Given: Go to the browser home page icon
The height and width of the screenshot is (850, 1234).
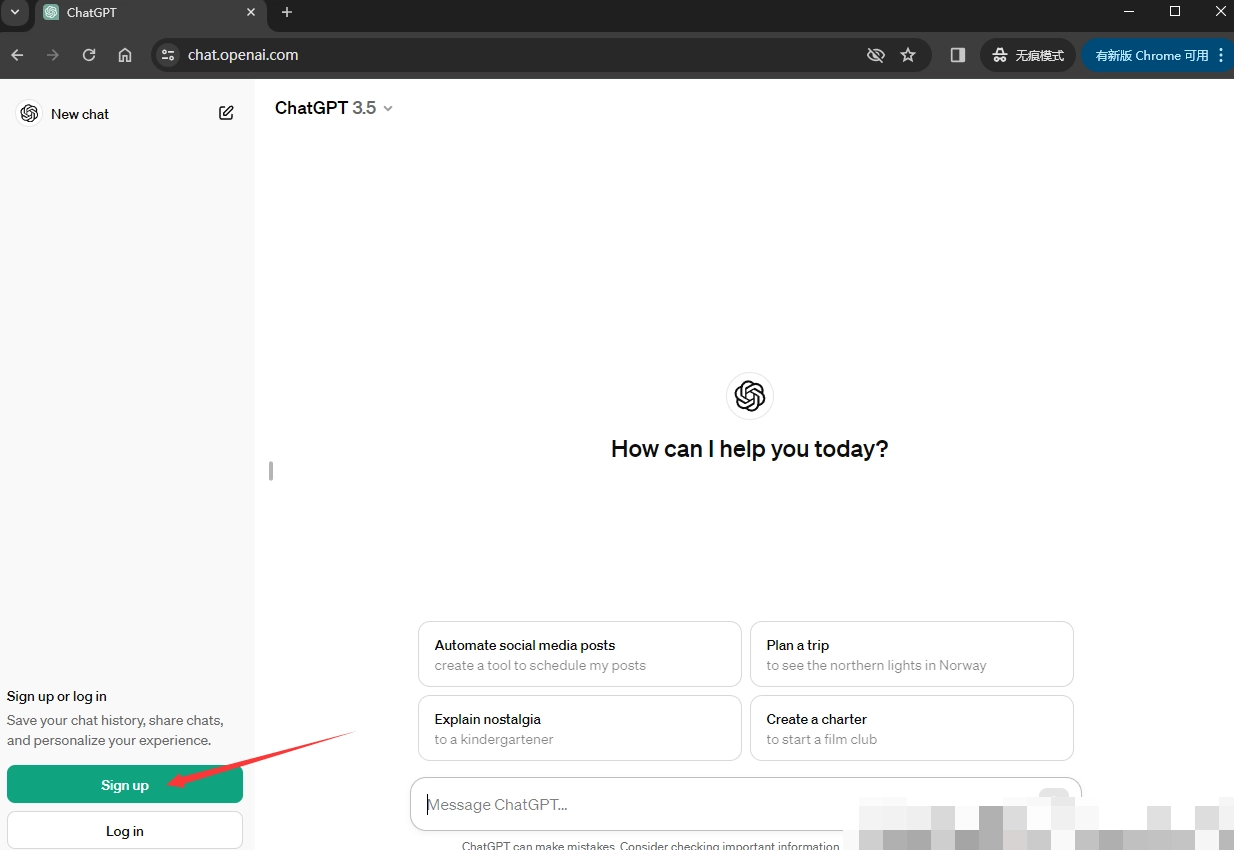Looking at the screenshot, I should (125, 55).
